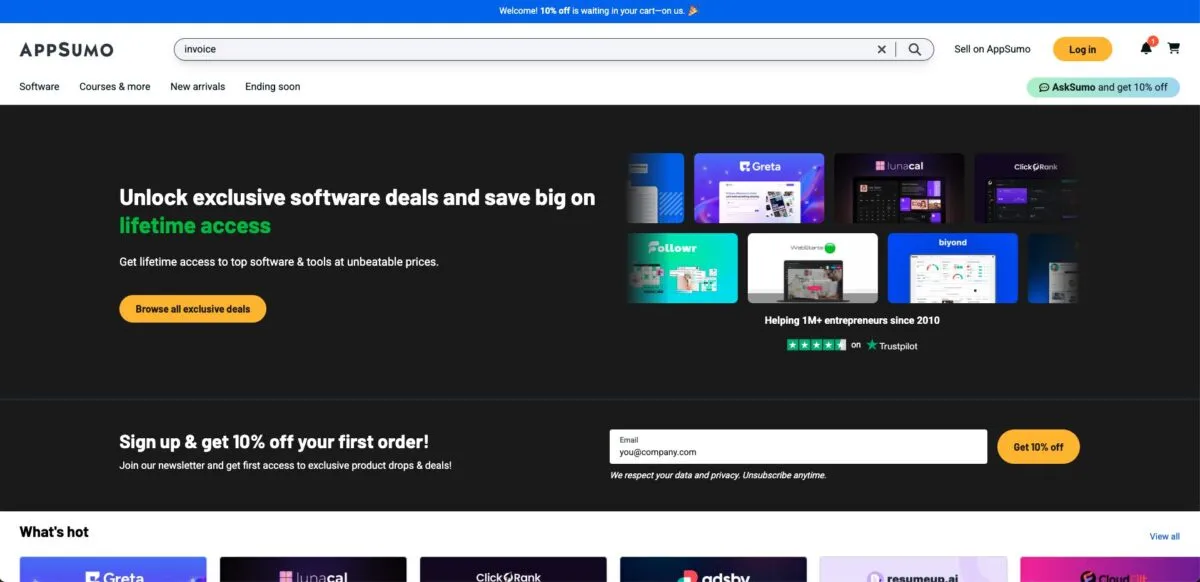Viewport: 1200px width, 582px height.
Task: Click the search magnifier icon
Action: (914, 49)
